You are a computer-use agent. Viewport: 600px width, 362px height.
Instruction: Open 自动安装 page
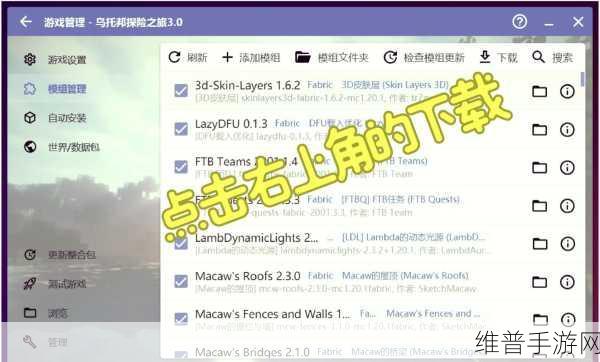[x=55, y=118]
